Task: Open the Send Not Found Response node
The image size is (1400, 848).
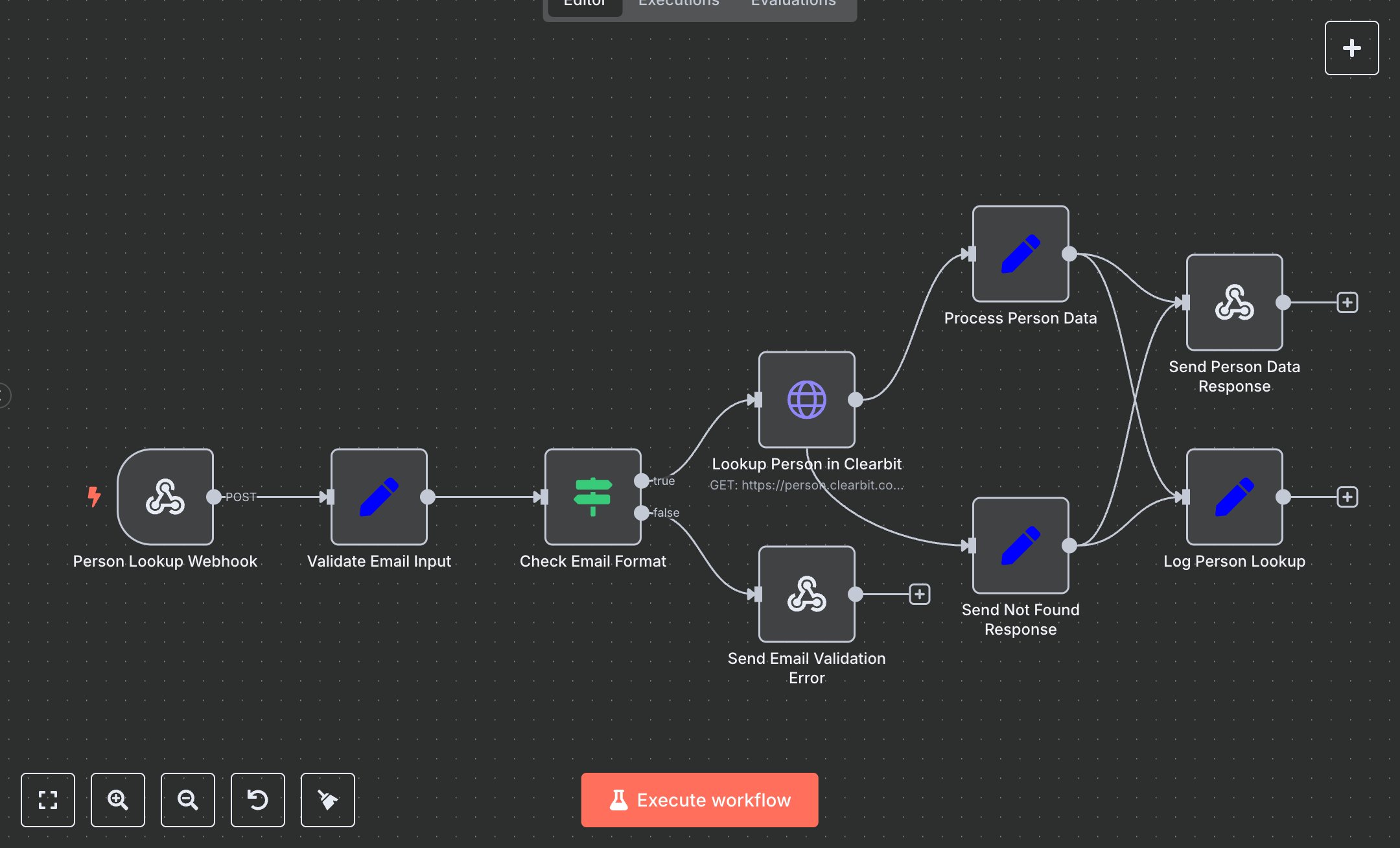Action: (1020, 545)
